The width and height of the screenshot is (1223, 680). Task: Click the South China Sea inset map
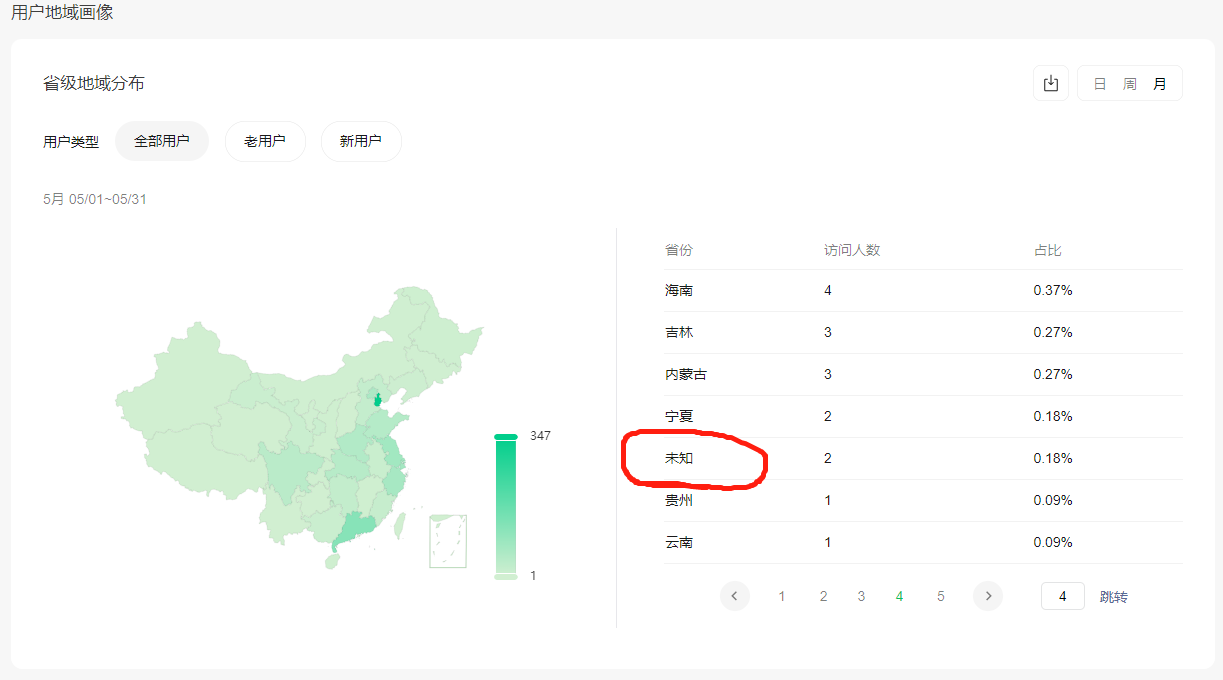(x=448, y=541)
